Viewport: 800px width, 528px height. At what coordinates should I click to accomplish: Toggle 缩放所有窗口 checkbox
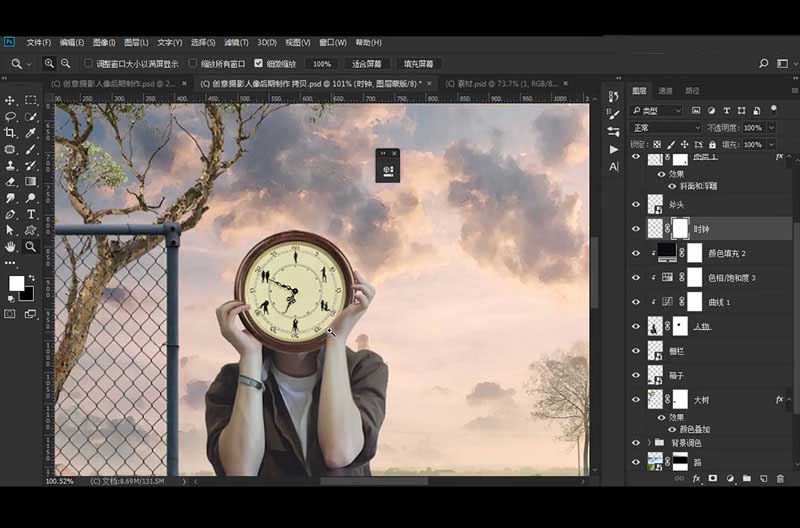pyautogui.click(x=192, y=63)
